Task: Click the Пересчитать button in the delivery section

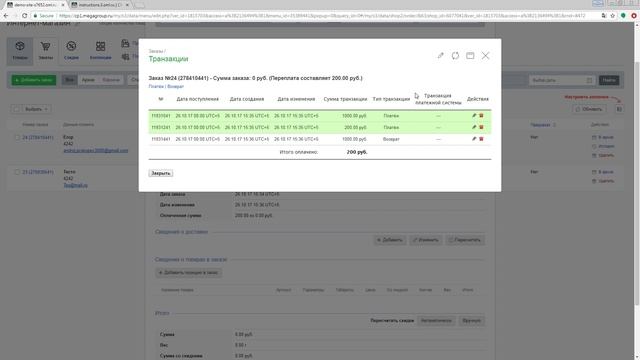Action: [x=465, y=240]
